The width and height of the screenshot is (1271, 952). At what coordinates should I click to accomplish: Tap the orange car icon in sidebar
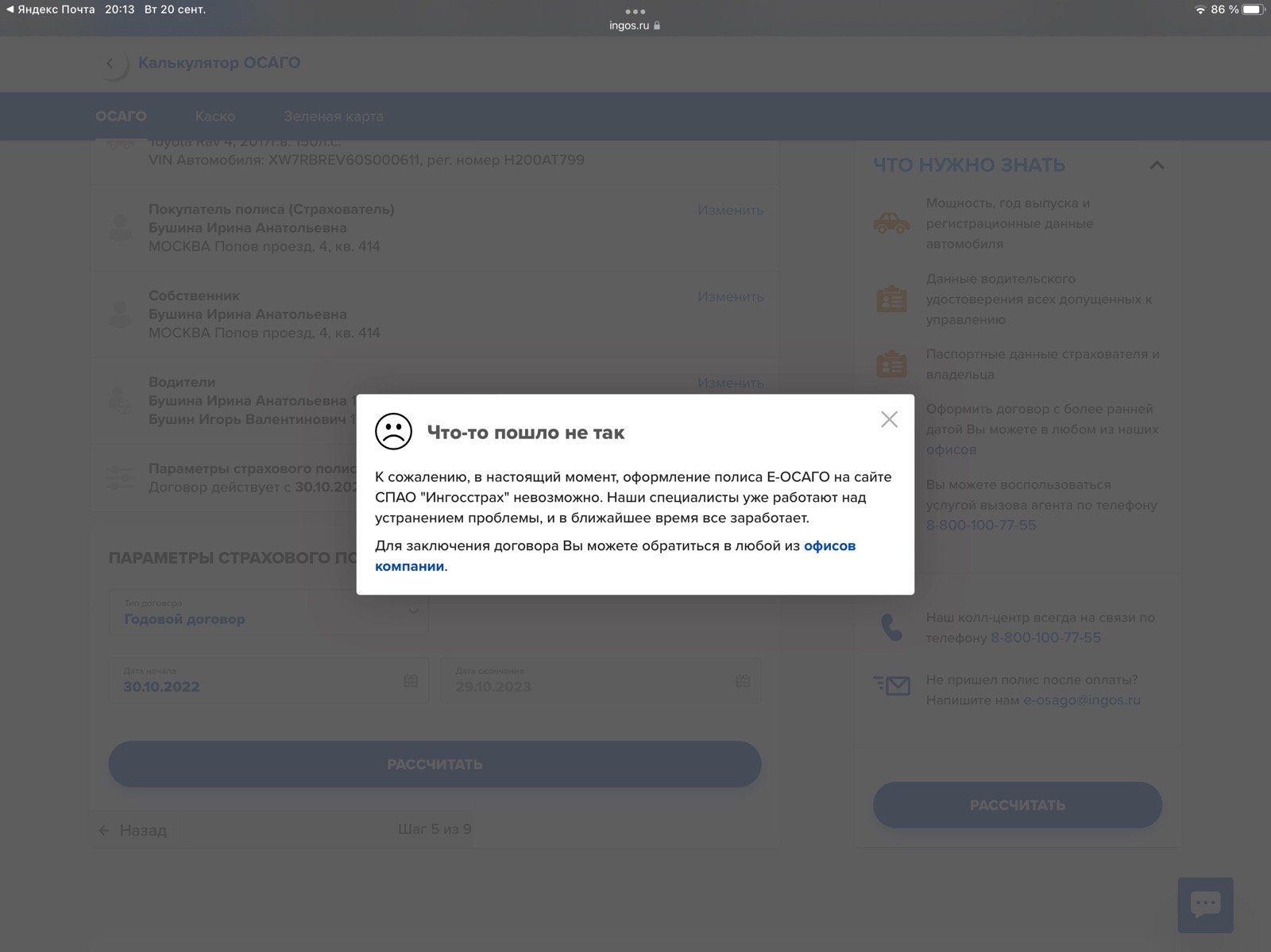[891, 222]
